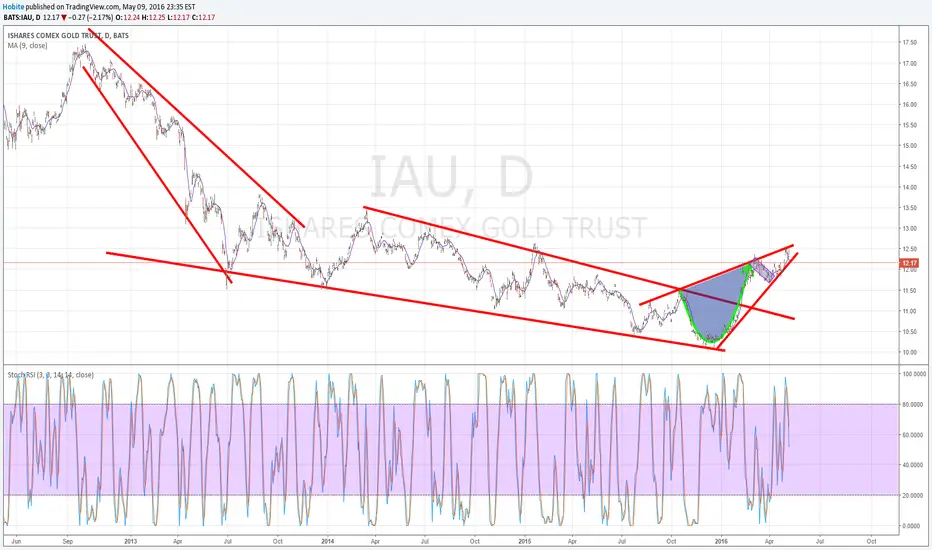Click the 2015 label on time axis
This screenshot has width=932, height=550.
click(x=524, y=542)
